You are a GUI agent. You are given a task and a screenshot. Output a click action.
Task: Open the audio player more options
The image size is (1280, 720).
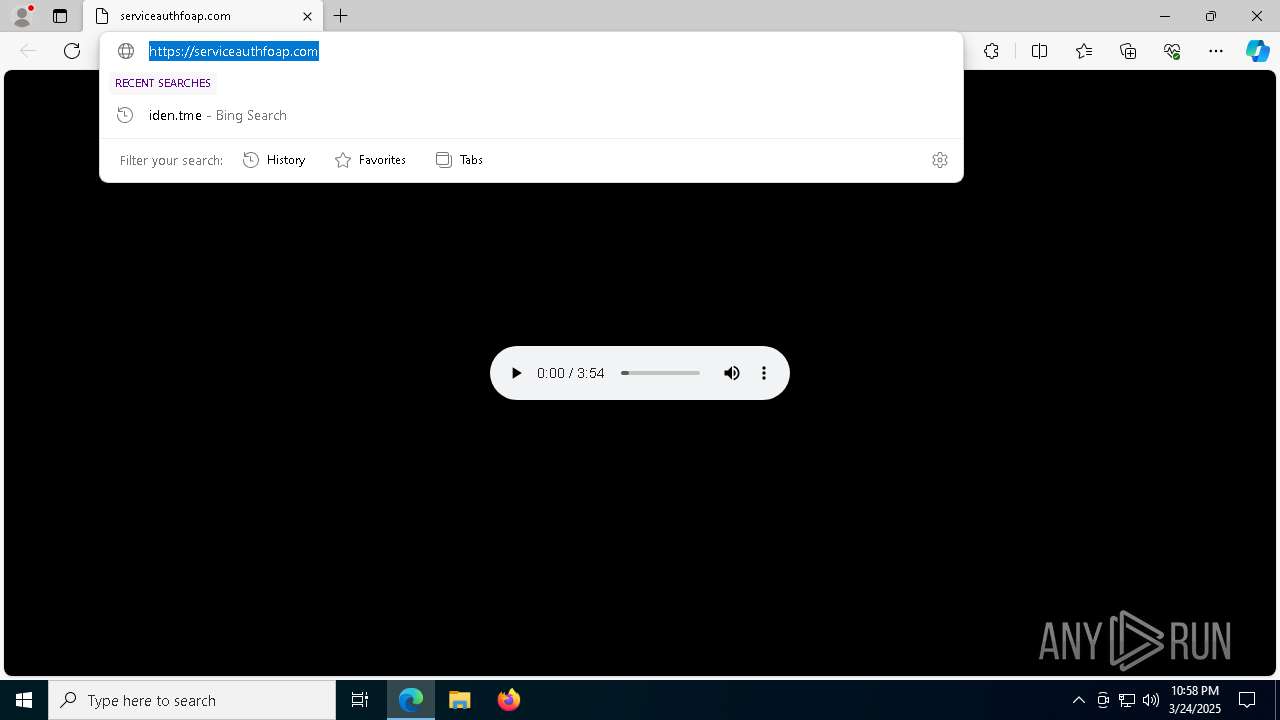pyautogui.click(x=764, y=373)
